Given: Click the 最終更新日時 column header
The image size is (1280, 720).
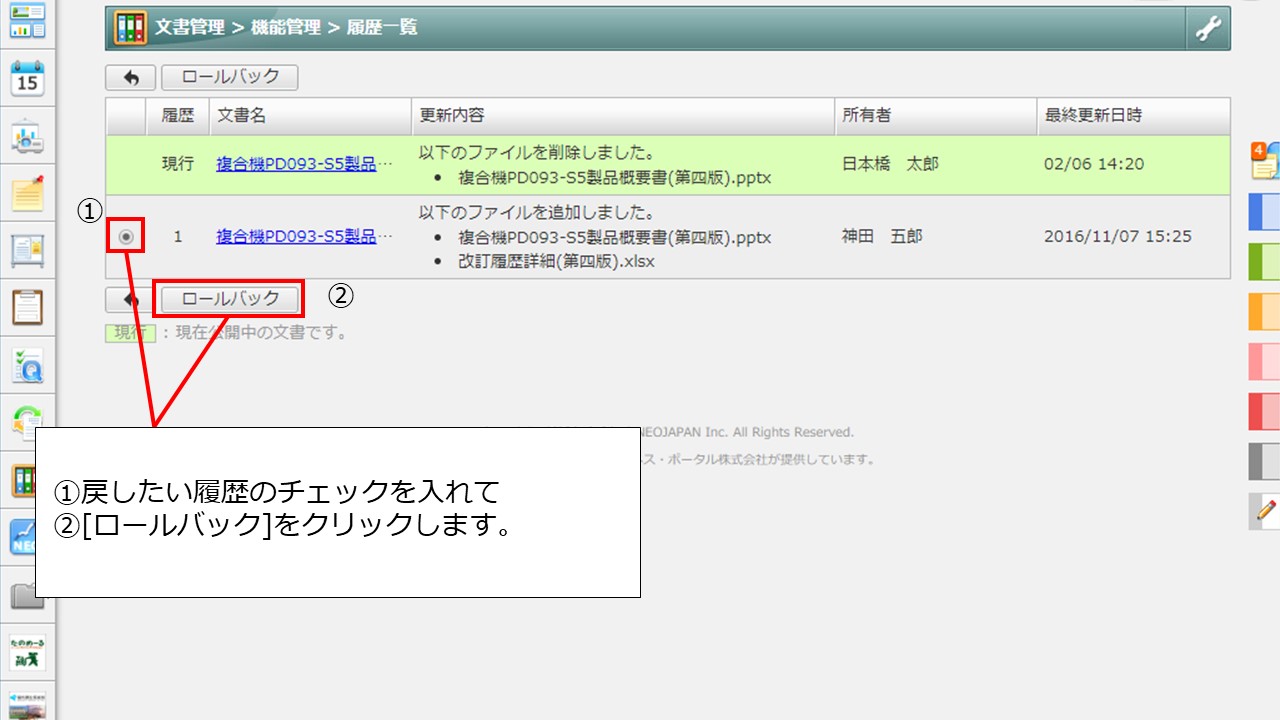Looking at the screenshot, I should point(1092,116).
